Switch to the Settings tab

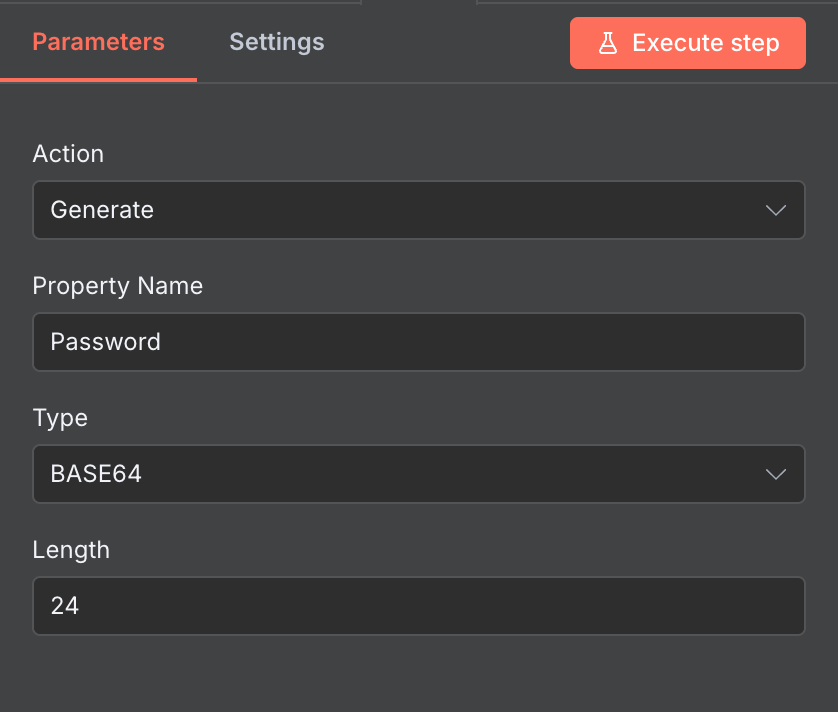276,42
